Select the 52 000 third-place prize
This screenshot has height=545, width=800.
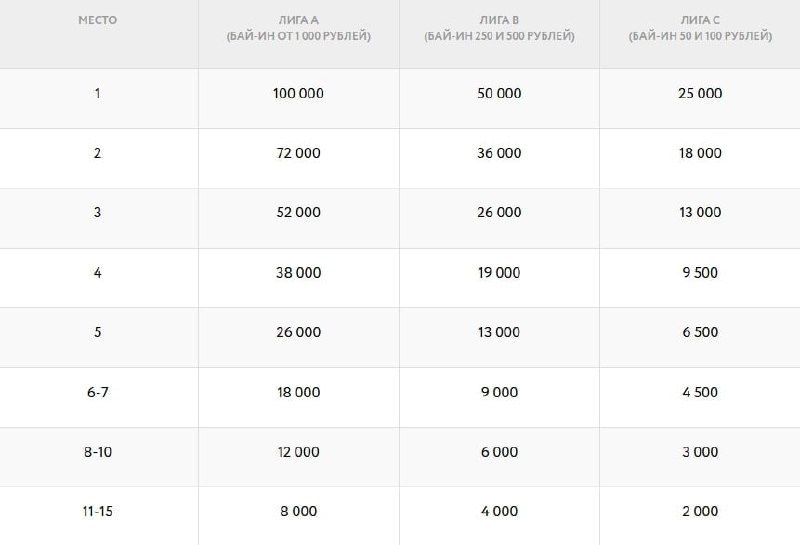click(298, 212)
